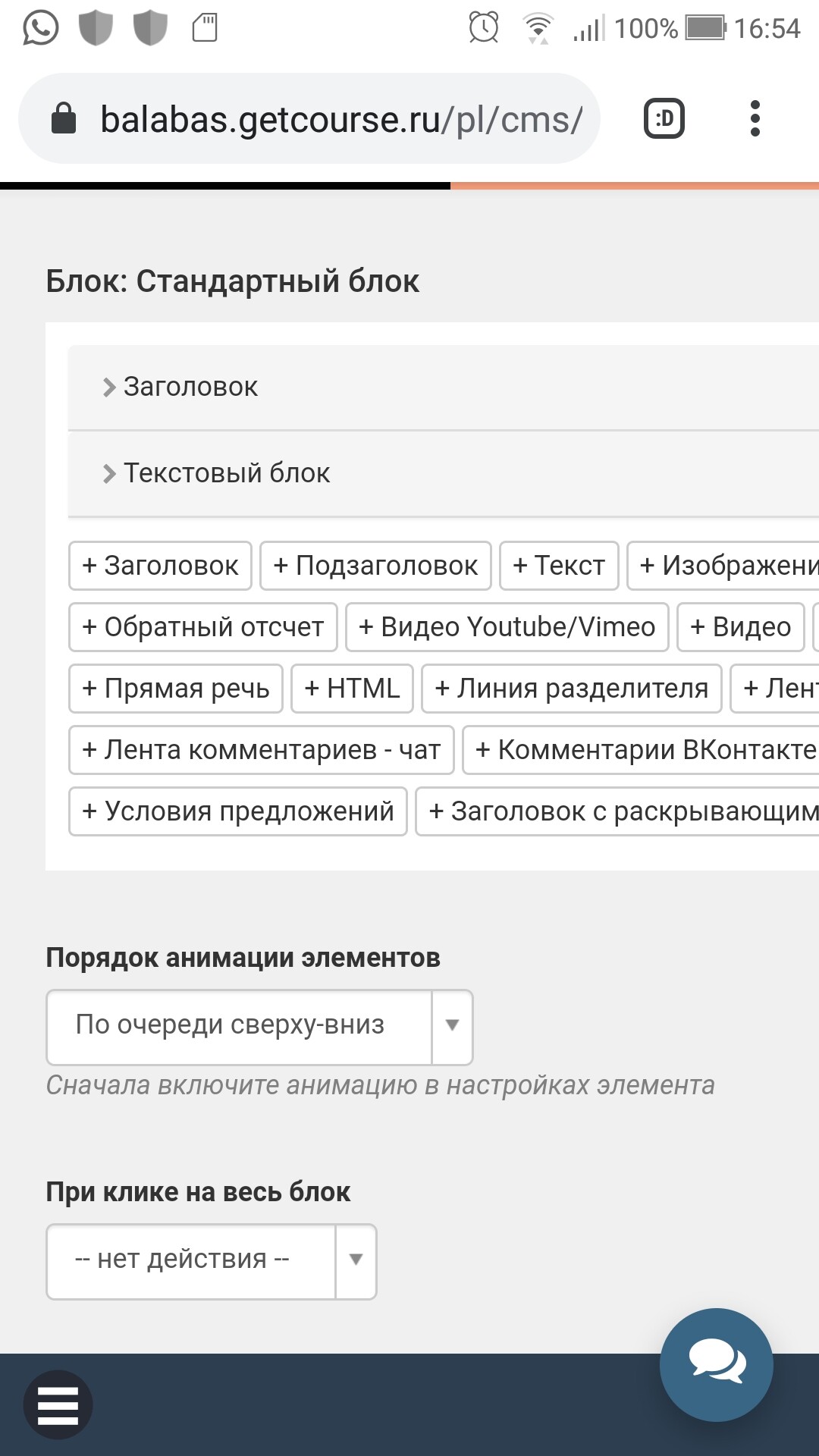Screen dimensions: 819x1456
Task: Add Линия разделителя divider element
Action: (571, 689)
